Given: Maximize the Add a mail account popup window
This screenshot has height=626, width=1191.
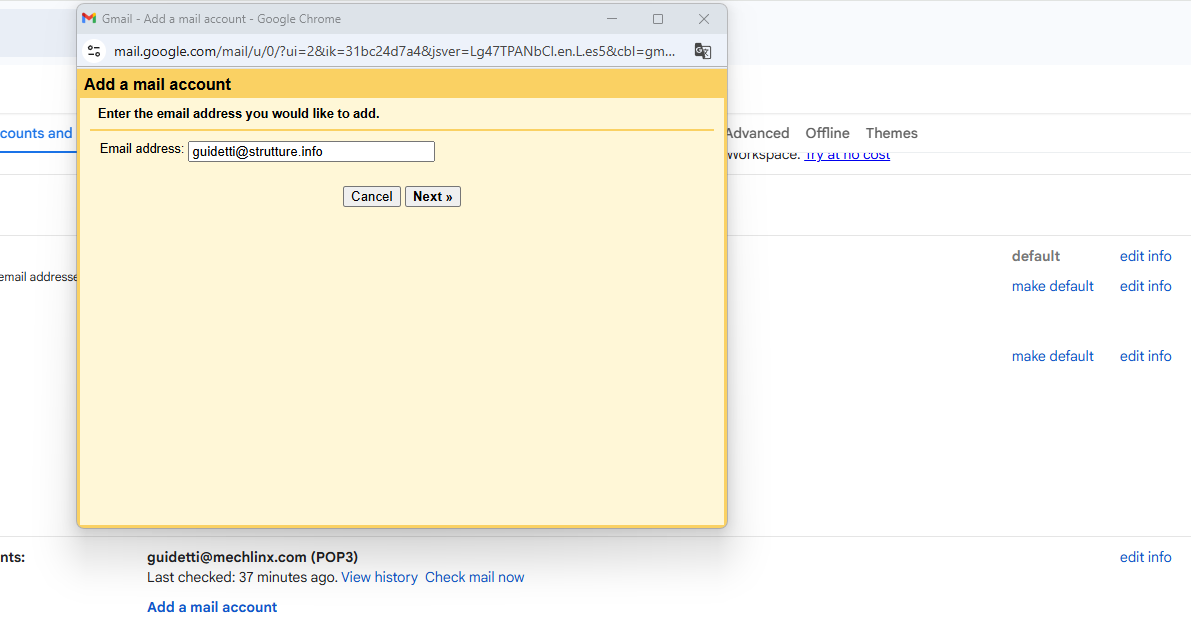Looking at the screenshot, I should pyautogui.click(x=658, y=19).
